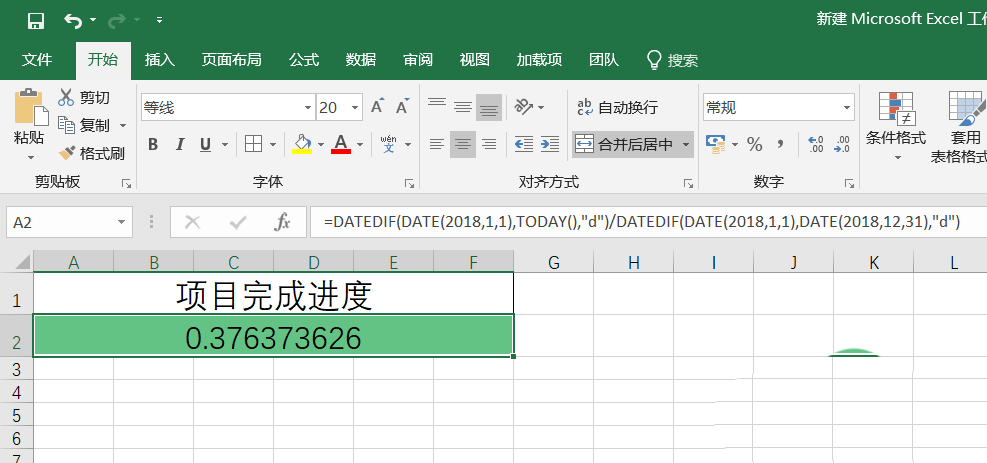This screenshot has height=463, width=987.
Task: Select Bottom Align icon
Action: click(x=489, y=107)
